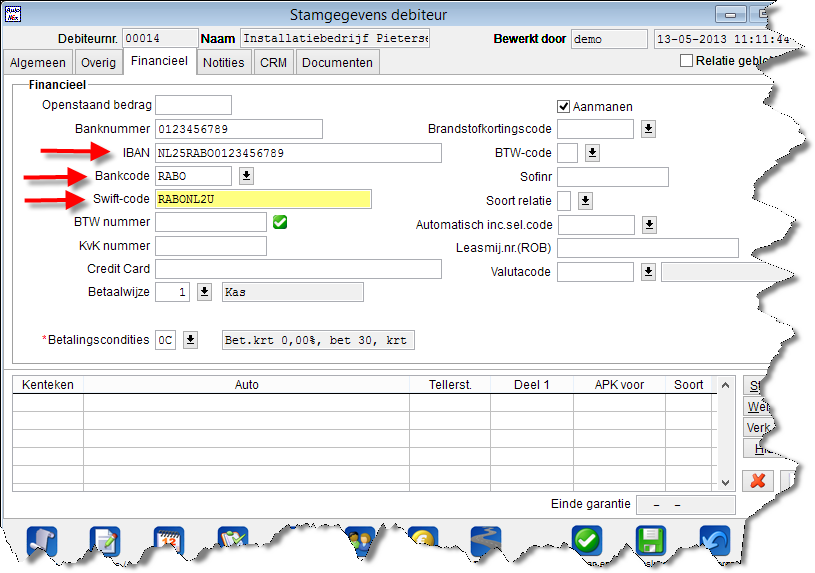
Task: Click the Bankcode field containing RABO
Action: click(193, 176)
